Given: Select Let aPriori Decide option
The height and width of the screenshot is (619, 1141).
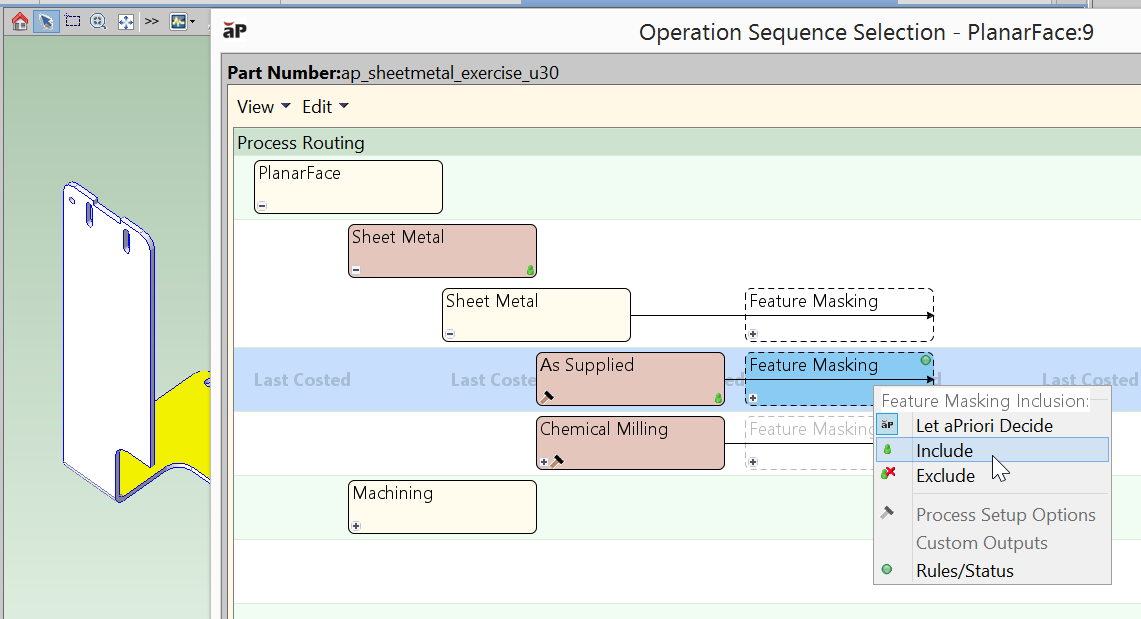Looking at the screenshot, I should click(x=984, y=425).
